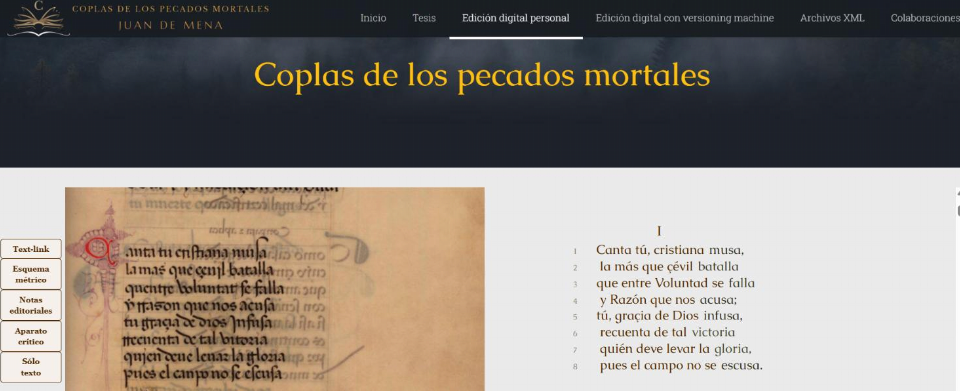
Task: Select the Edición digital personal tab
Action: [x=516, y=18]
